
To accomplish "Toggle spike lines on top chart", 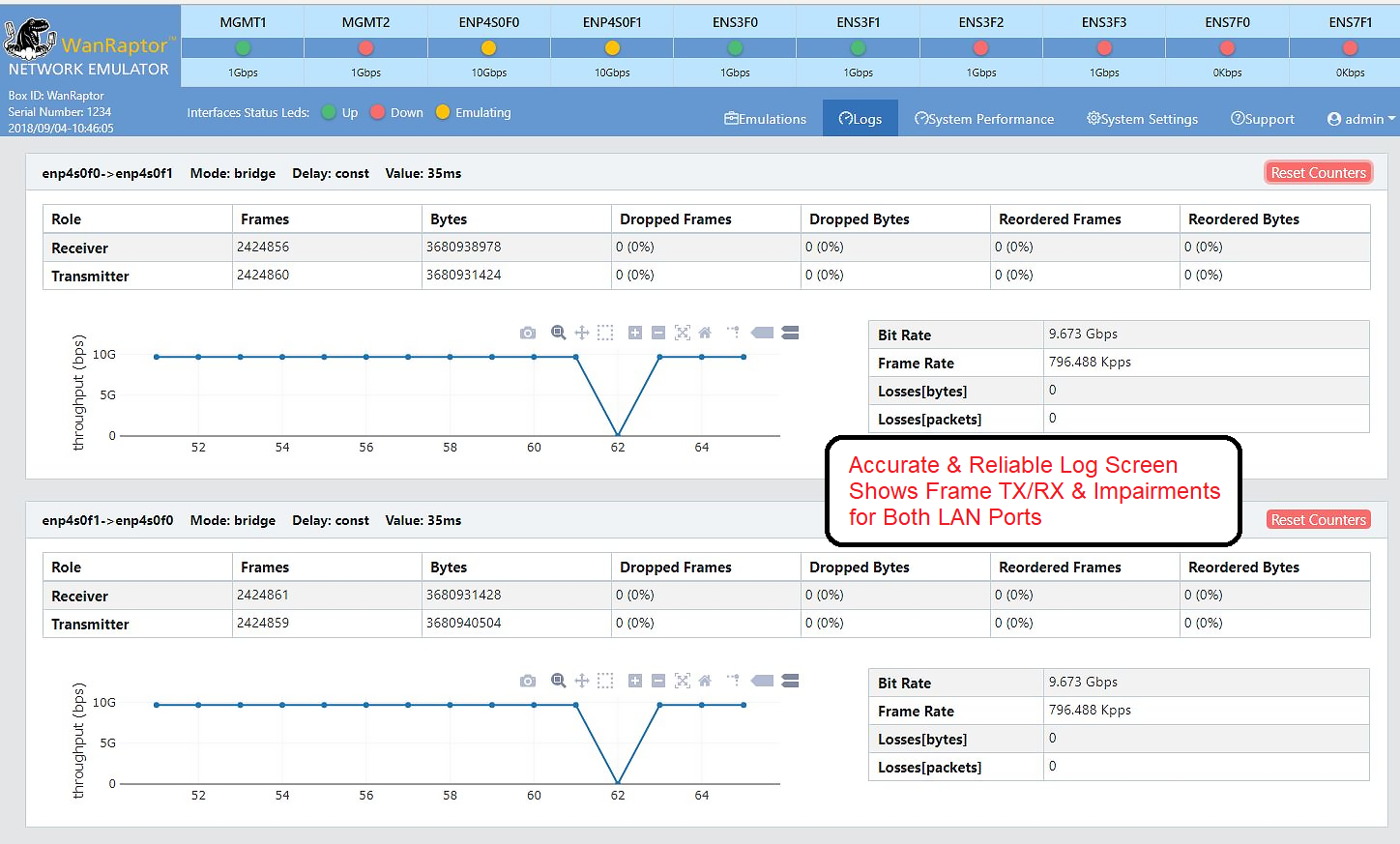I will 734,333.
